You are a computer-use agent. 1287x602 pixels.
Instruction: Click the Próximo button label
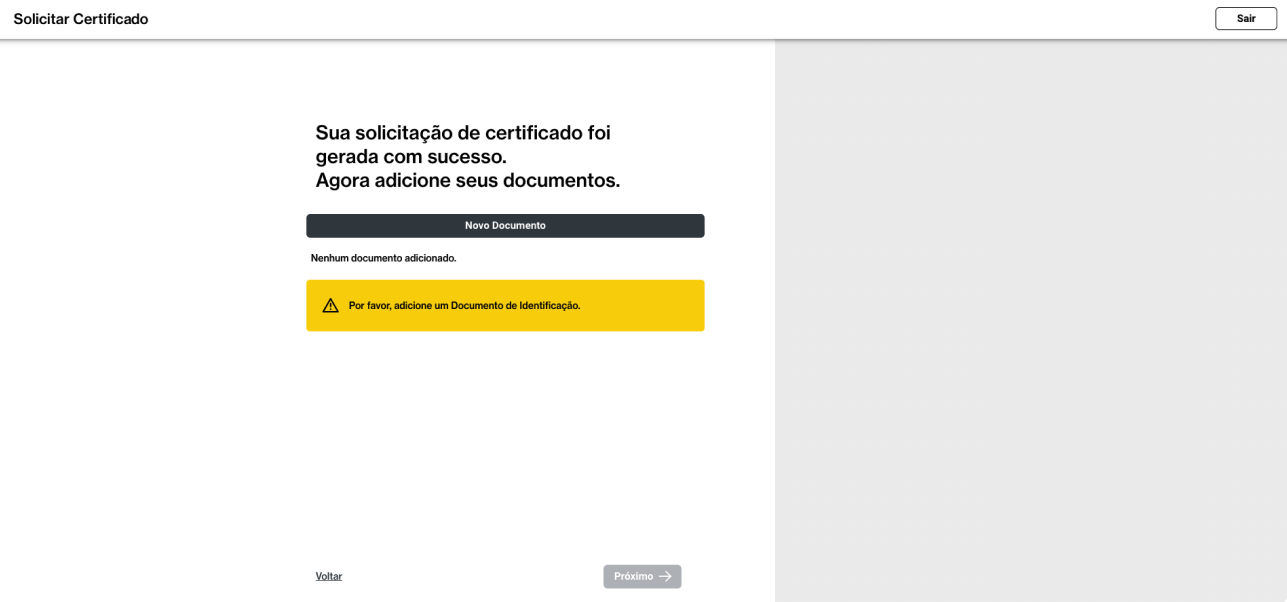click(x=633, y=577)
